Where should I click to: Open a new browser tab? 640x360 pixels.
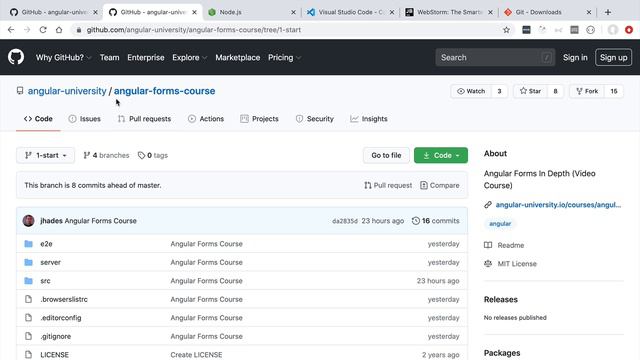(x=608, y=12)
